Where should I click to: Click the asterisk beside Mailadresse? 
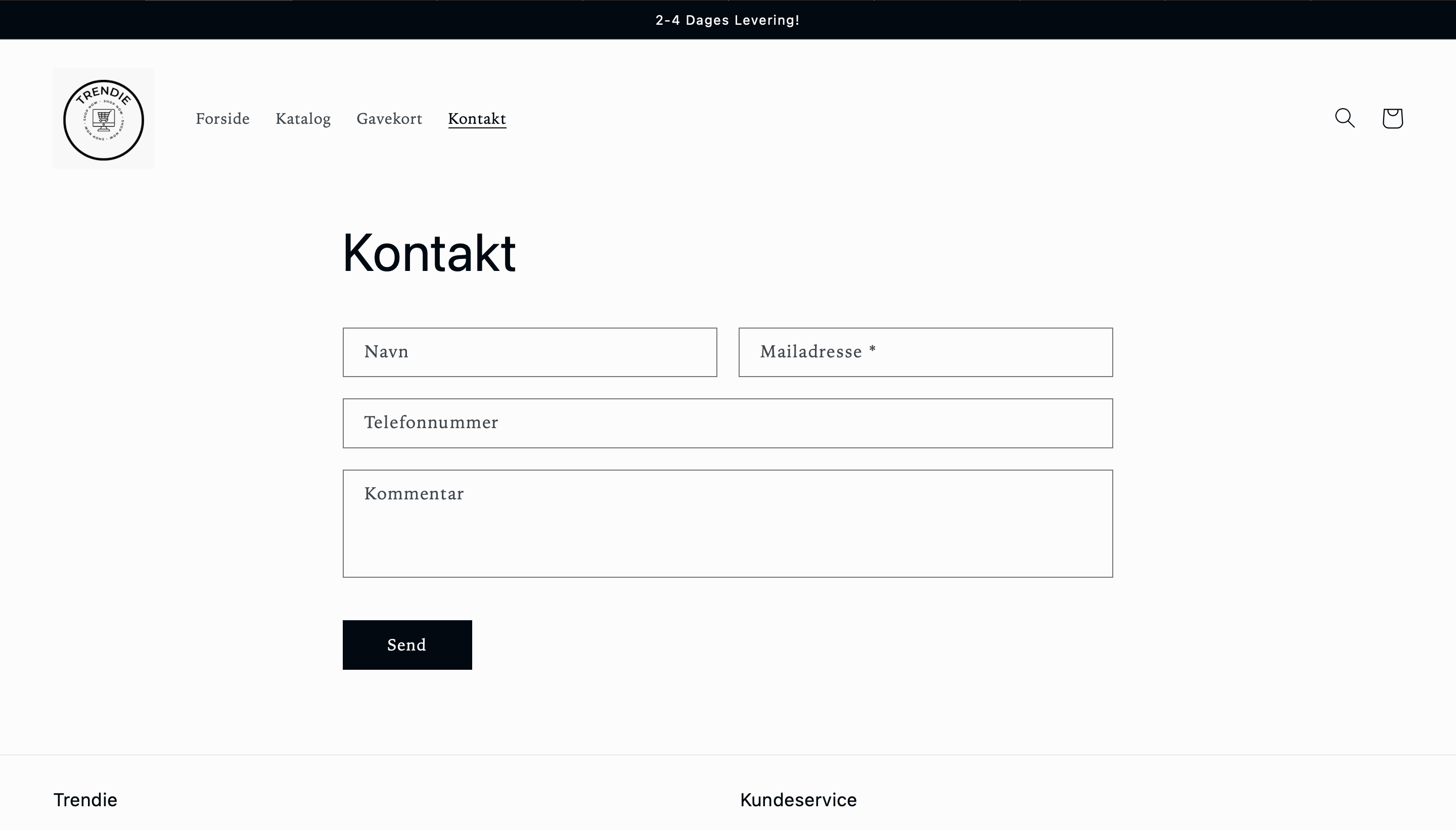tap(872, 349)
